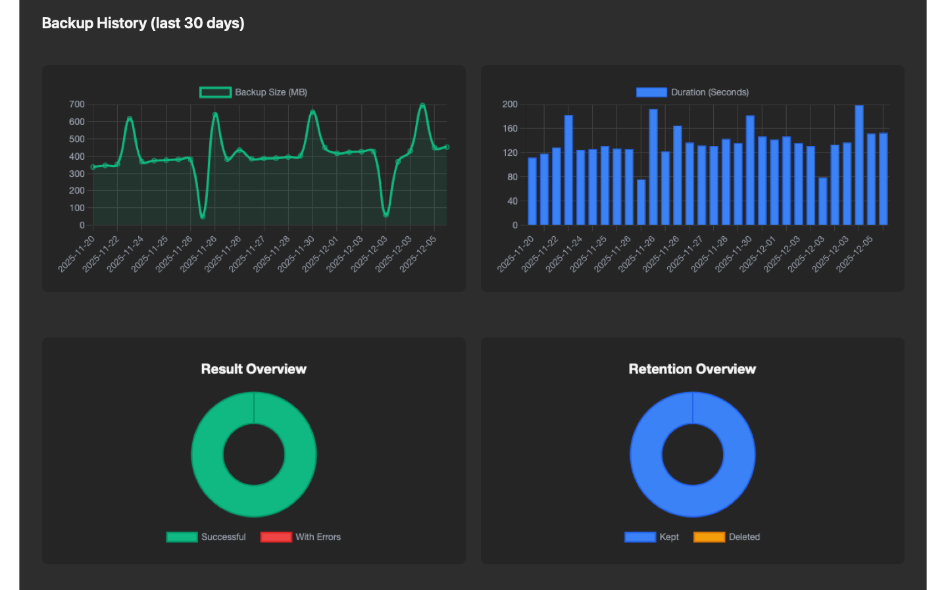Click 2025-11-30 date under Backup Size chart
This screenshot has height=590, width=950.
coord(296,254)
